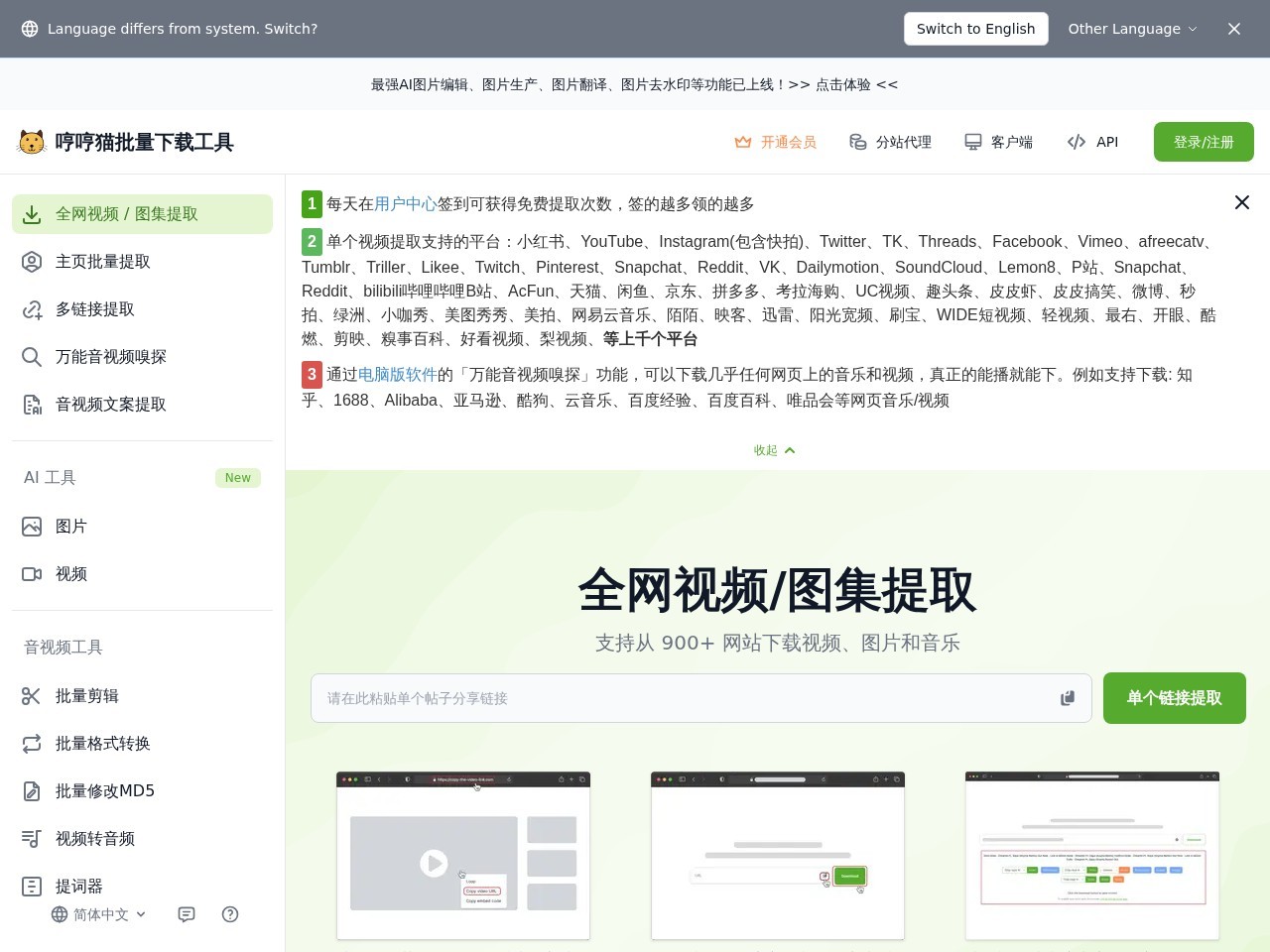Viewport: 1270px width, 952px height.
Task: Click the scissors icon for 批量剪辑
Action: coord(32,696)
